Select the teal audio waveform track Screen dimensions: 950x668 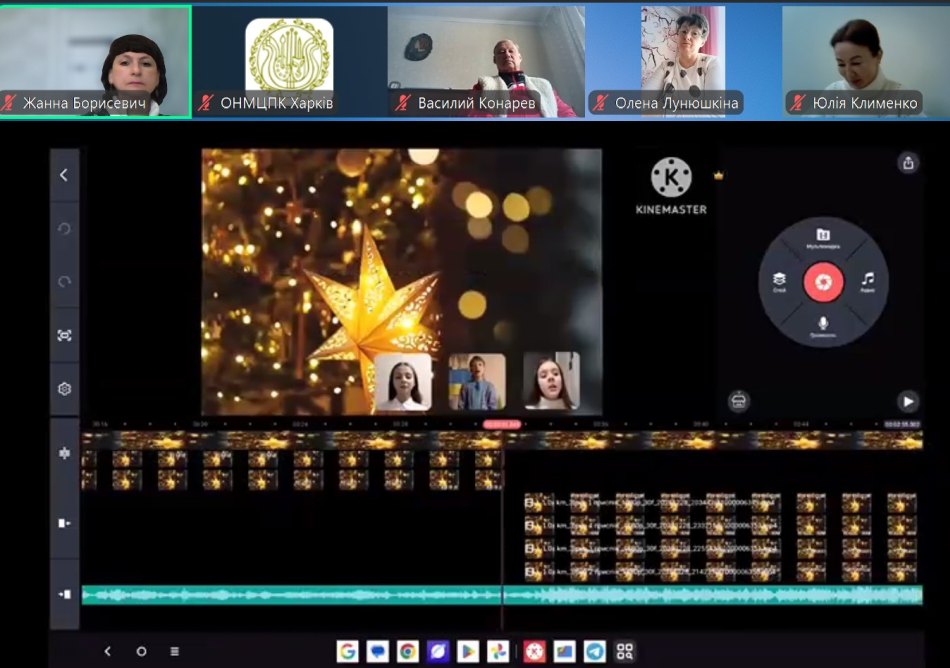(x=500, y=595)
